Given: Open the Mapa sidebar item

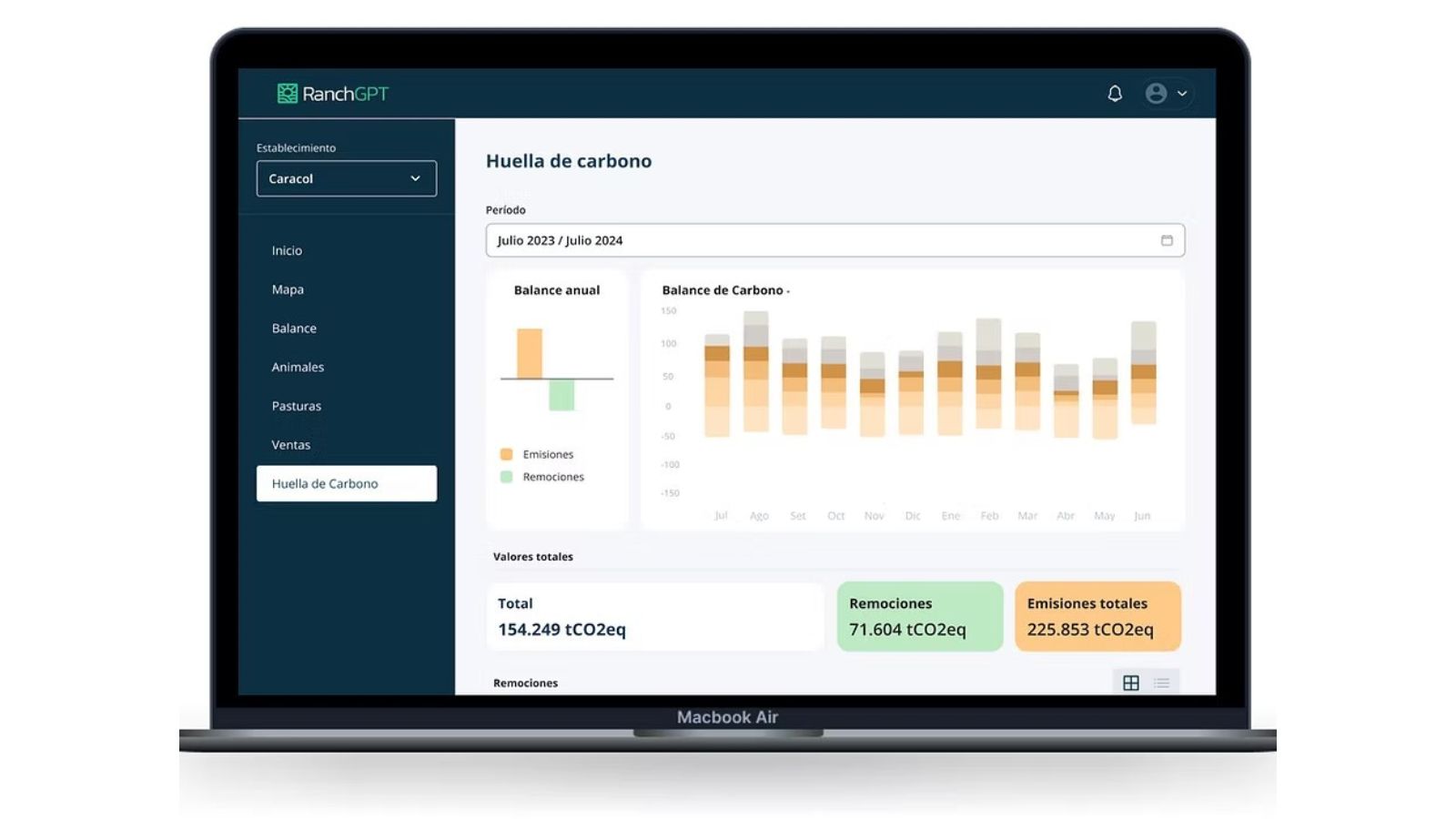Looking at the screenshot, I should pyautogui.click(x=288, y=289).
